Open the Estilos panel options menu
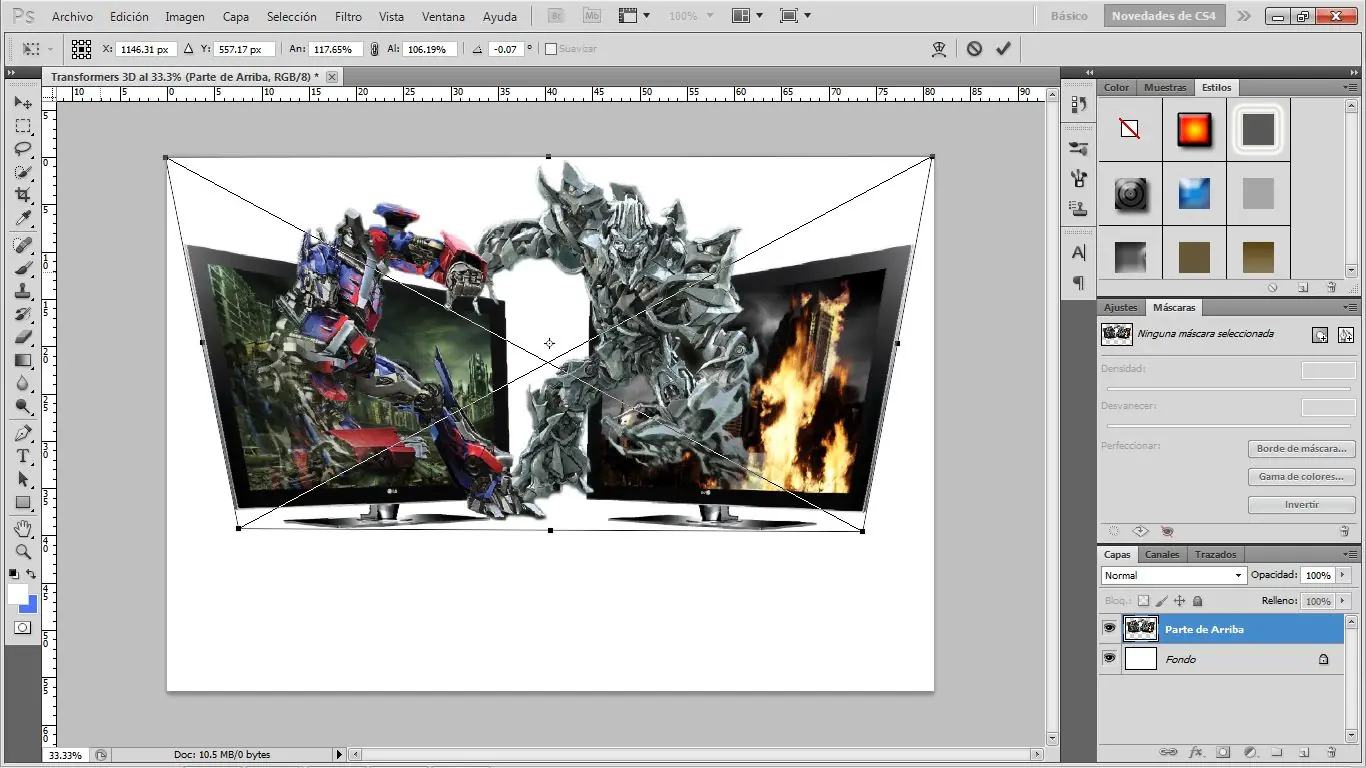Screen dimensions: 1366x768 click(x=1350, y=87)
